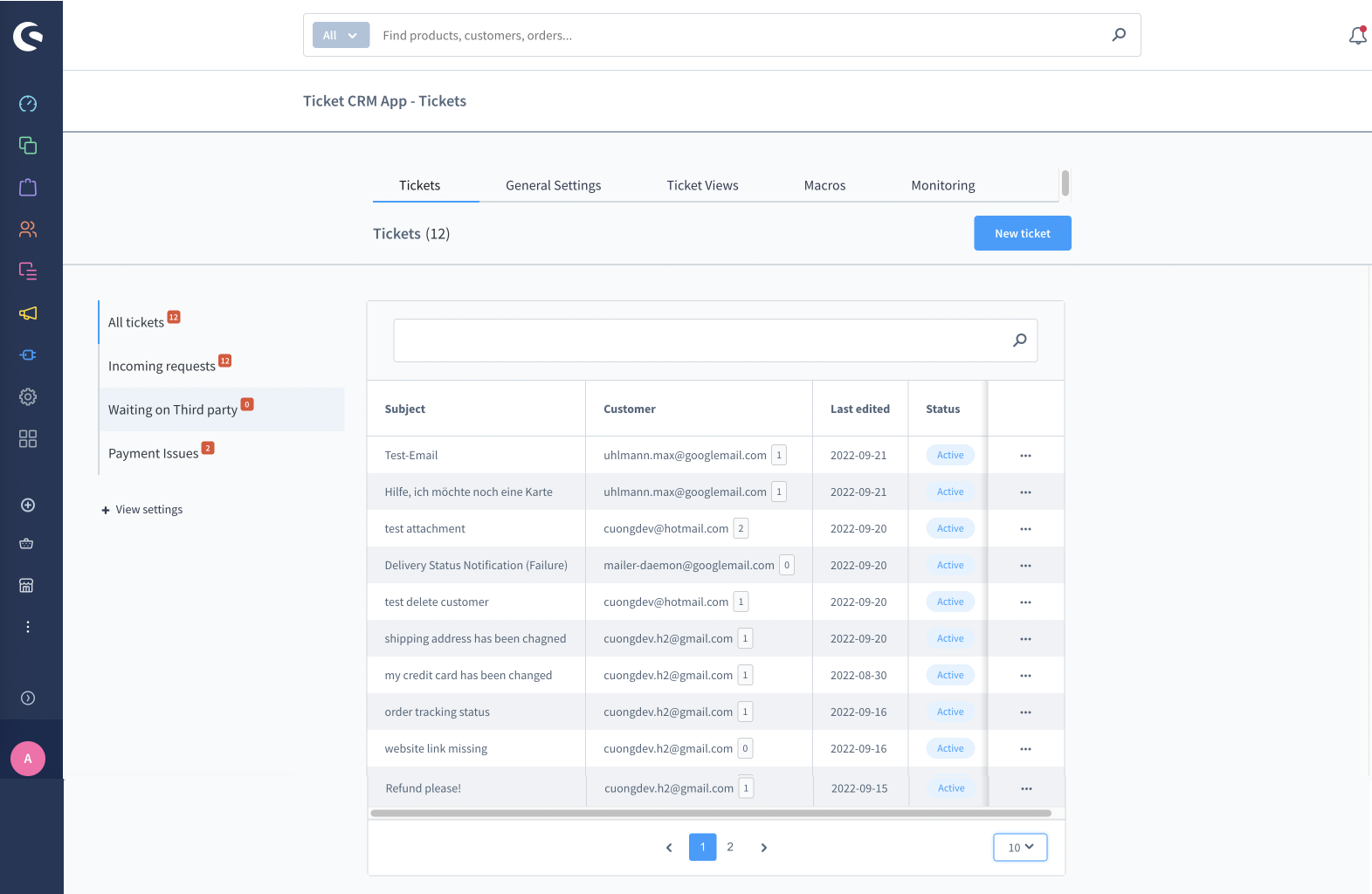Open the Orders shopping bag icon

coord(28,187)
